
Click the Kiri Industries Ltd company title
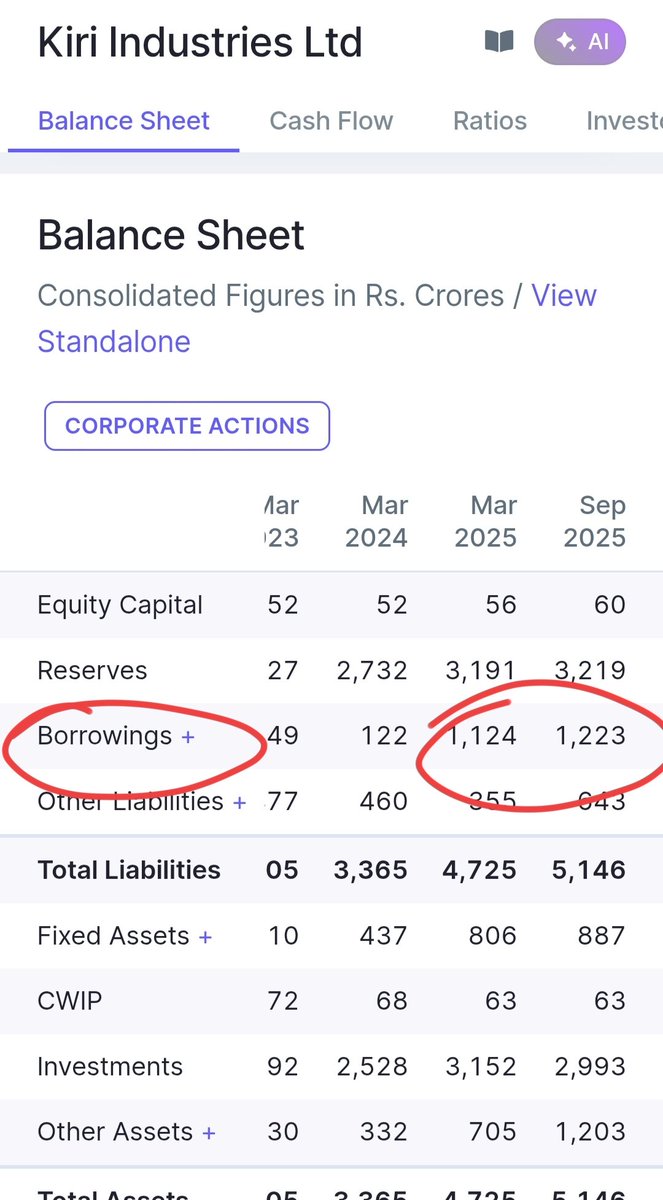click(200, 42)
